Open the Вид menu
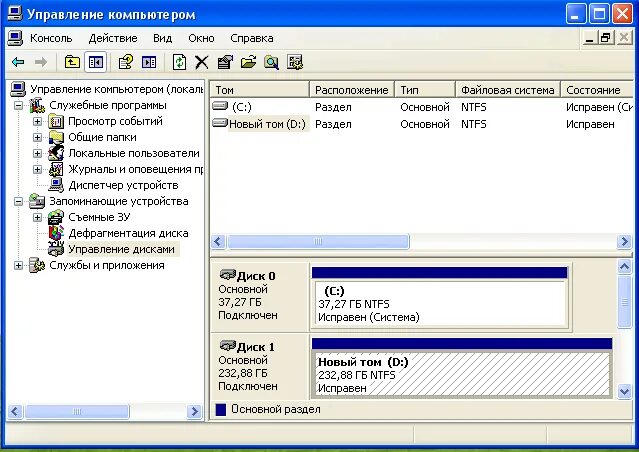This screenshot has height=452, width=639. (163, 38)
